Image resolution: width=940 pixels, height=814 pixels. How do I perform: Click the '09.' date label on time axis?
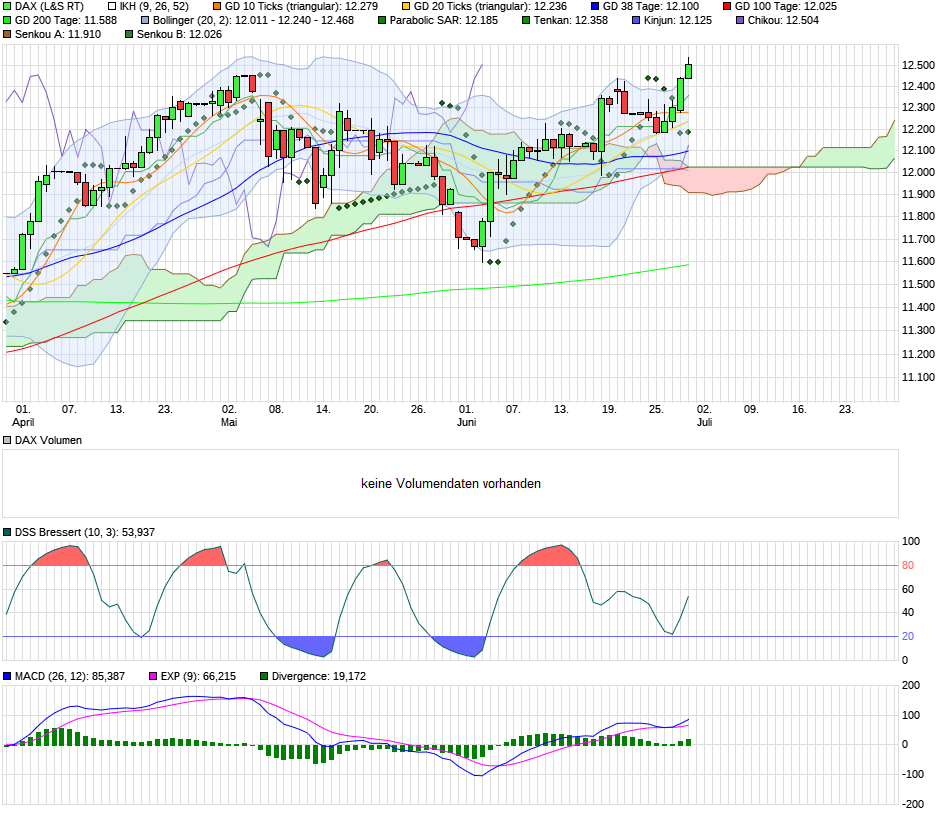coord(751,409)
